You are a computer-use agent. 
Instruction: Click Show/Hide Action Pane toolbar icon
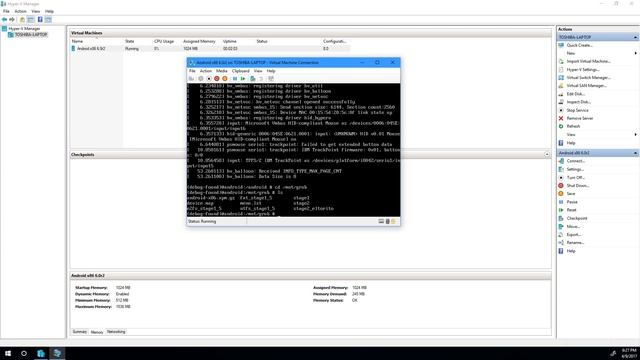point(48,19)
